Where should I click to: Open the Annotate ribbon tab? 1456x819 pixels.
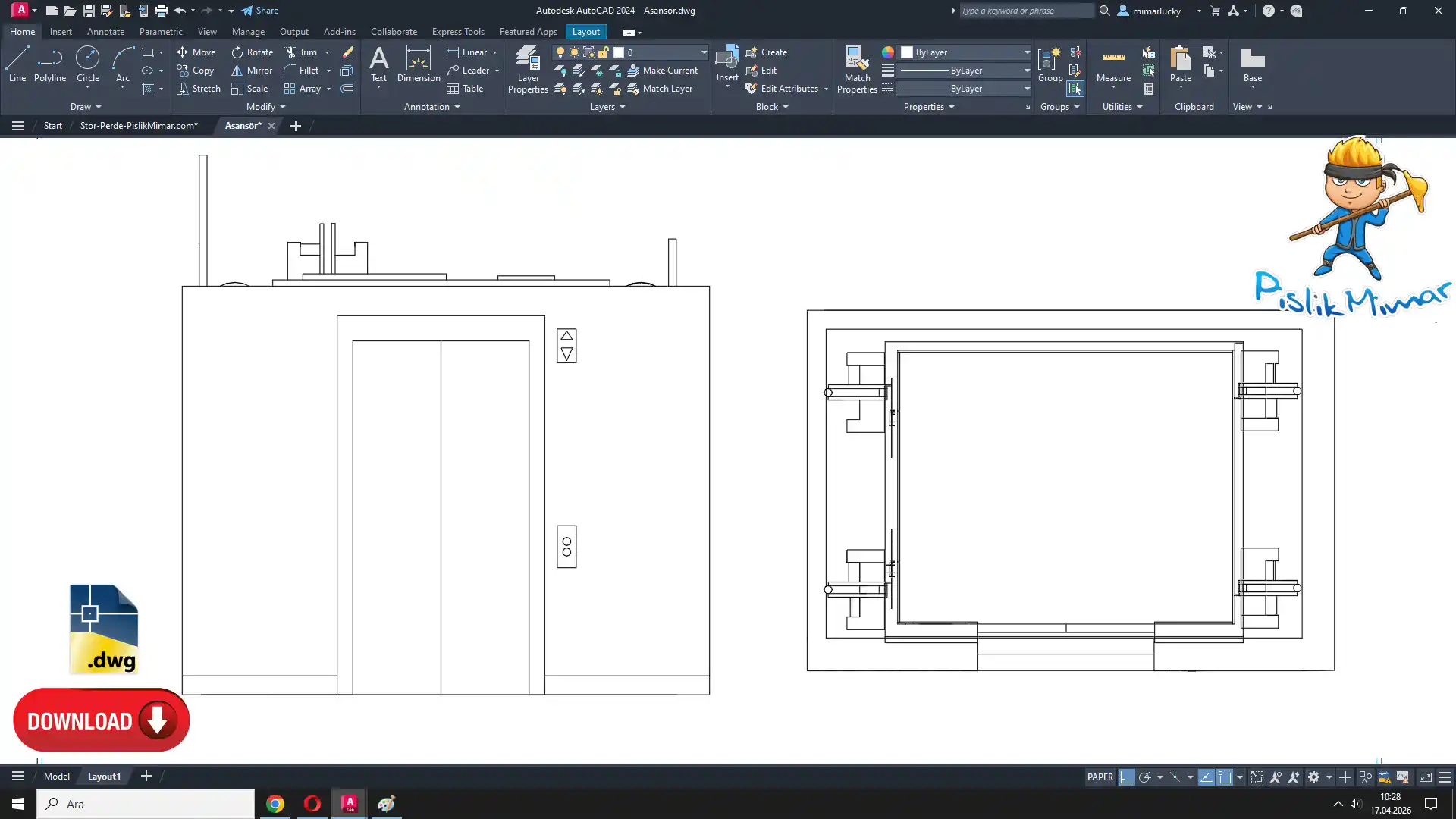[x=105, y=32]
